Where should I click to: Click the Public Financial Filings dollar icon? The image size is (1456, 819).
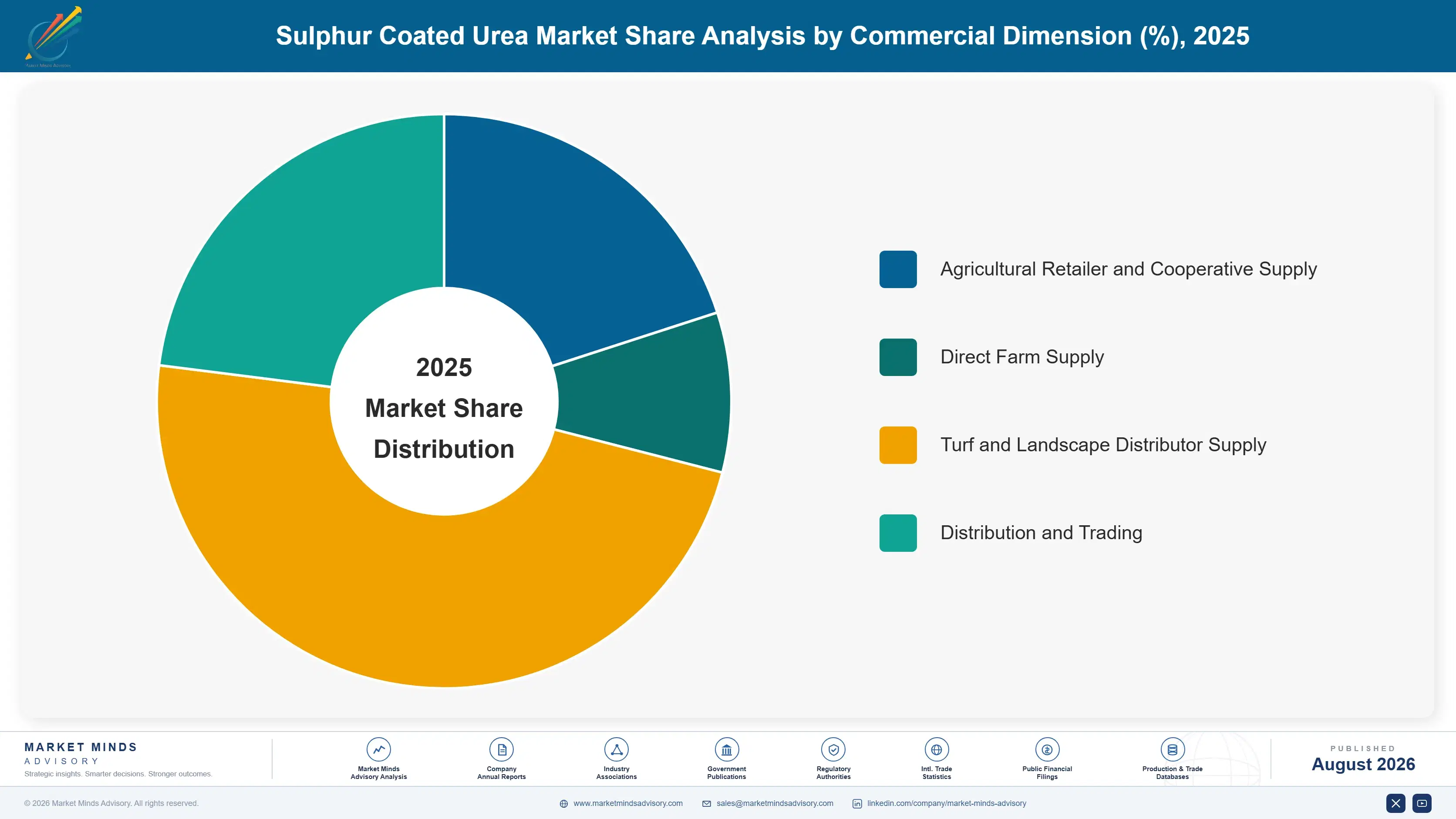point(1047,749)
